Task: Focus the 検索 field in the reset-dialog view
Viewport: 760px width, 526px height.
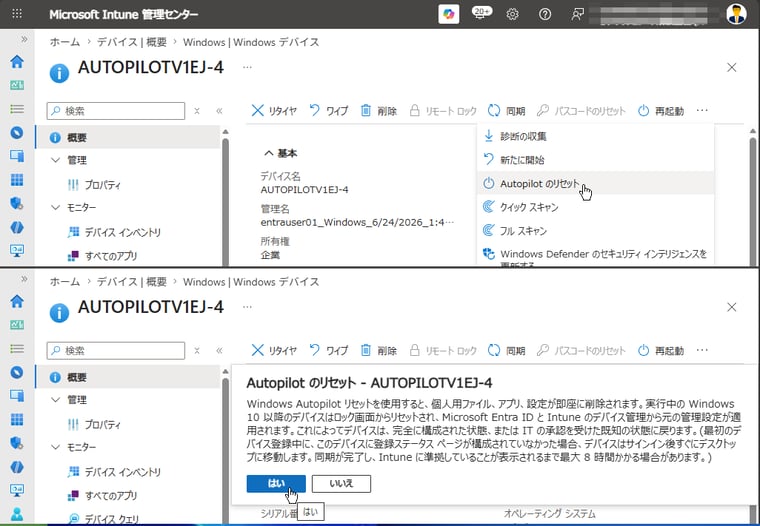Action: (116, 351)
